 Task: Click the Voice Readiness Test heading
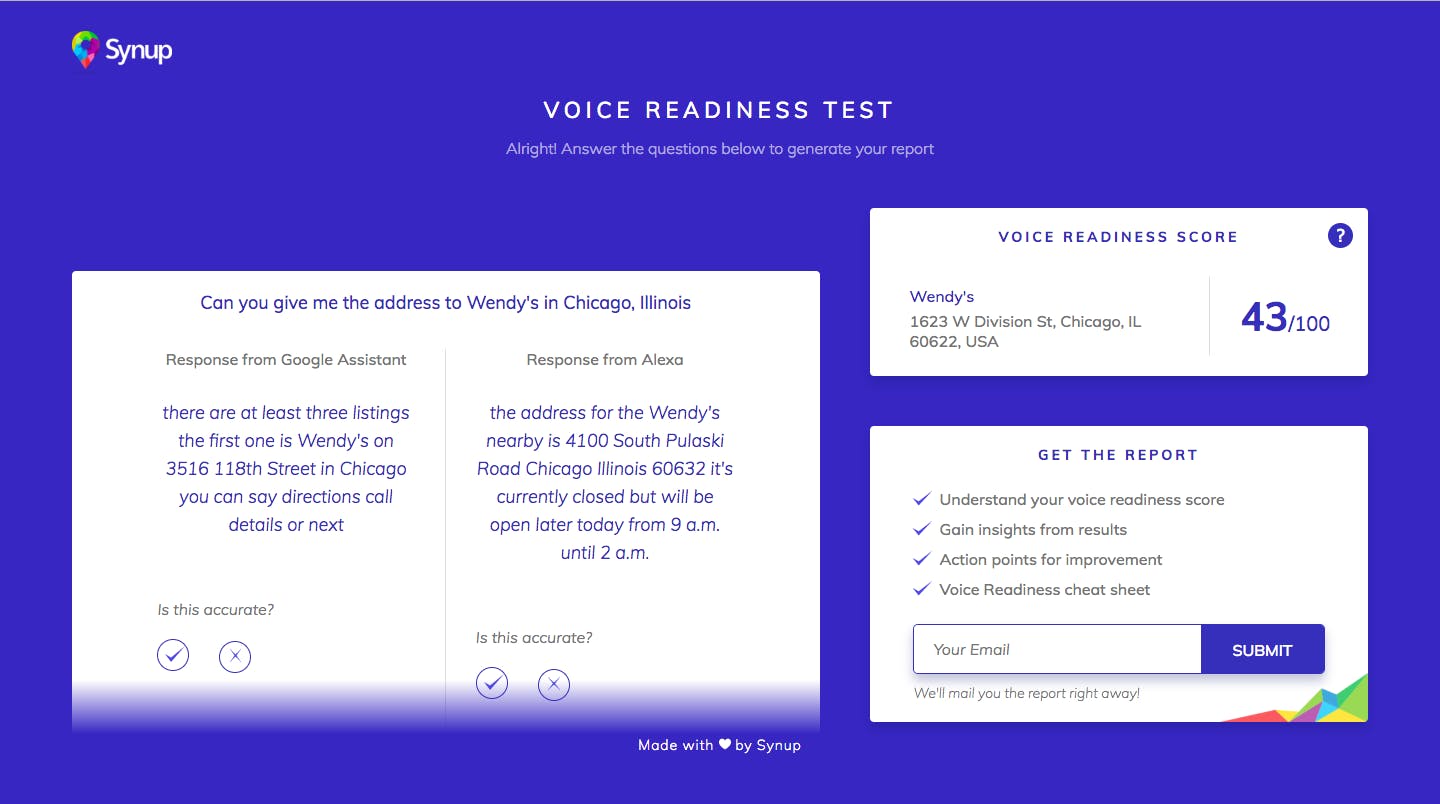(x=719, y=110)
